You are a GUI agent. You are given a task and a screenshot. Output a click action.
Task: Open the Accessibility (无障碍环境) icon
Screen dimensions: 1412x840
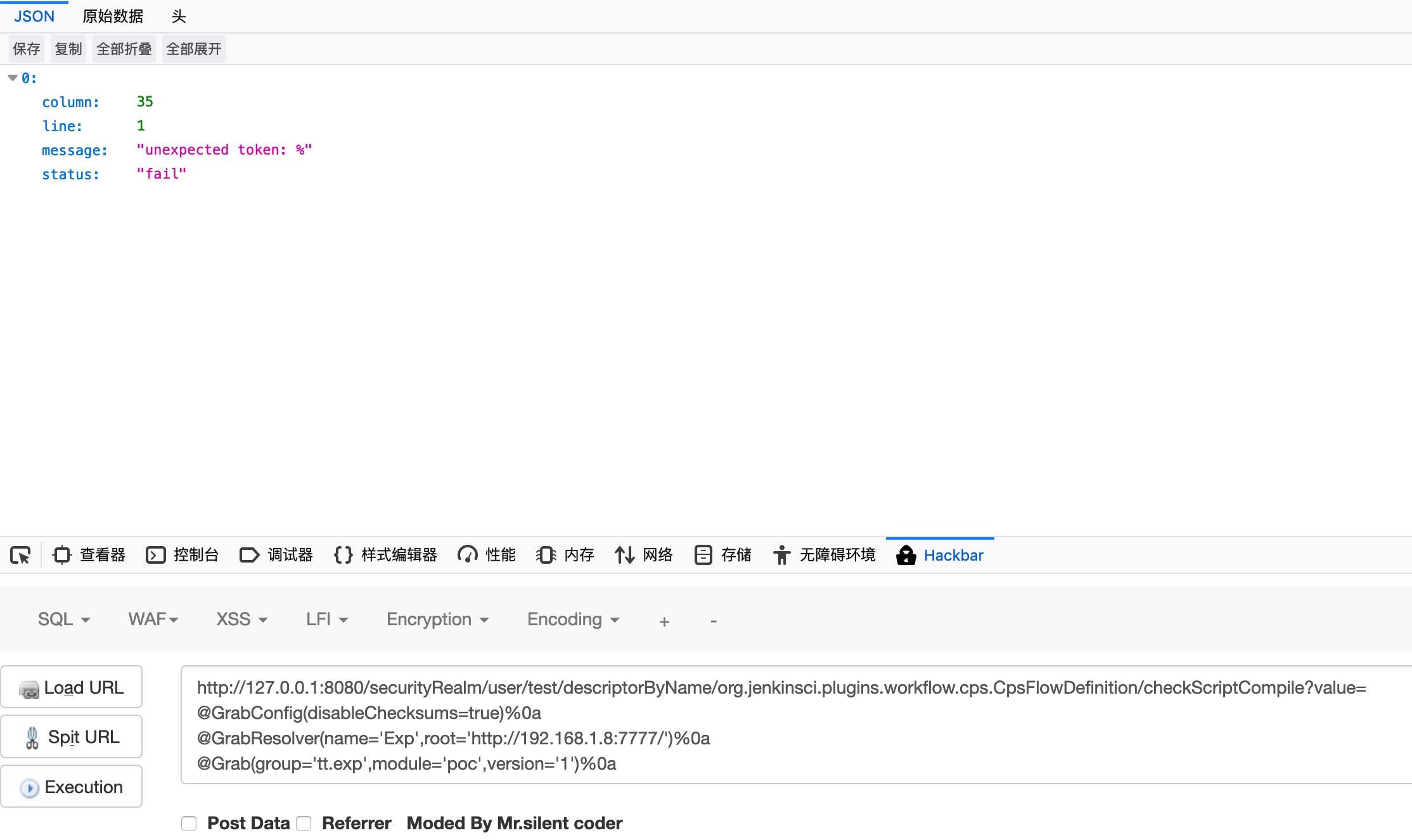tap(781, 556)
